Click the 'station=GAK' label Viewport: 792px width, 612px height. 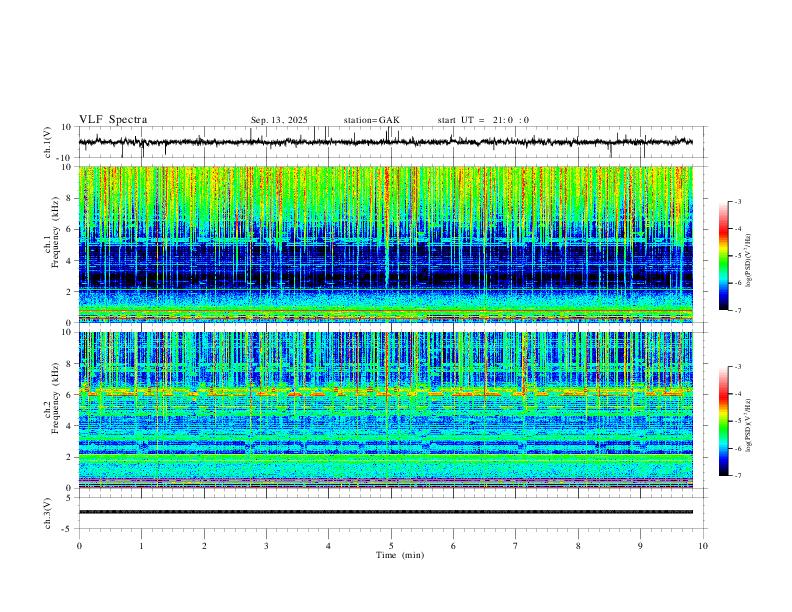[x=371, y=120]
